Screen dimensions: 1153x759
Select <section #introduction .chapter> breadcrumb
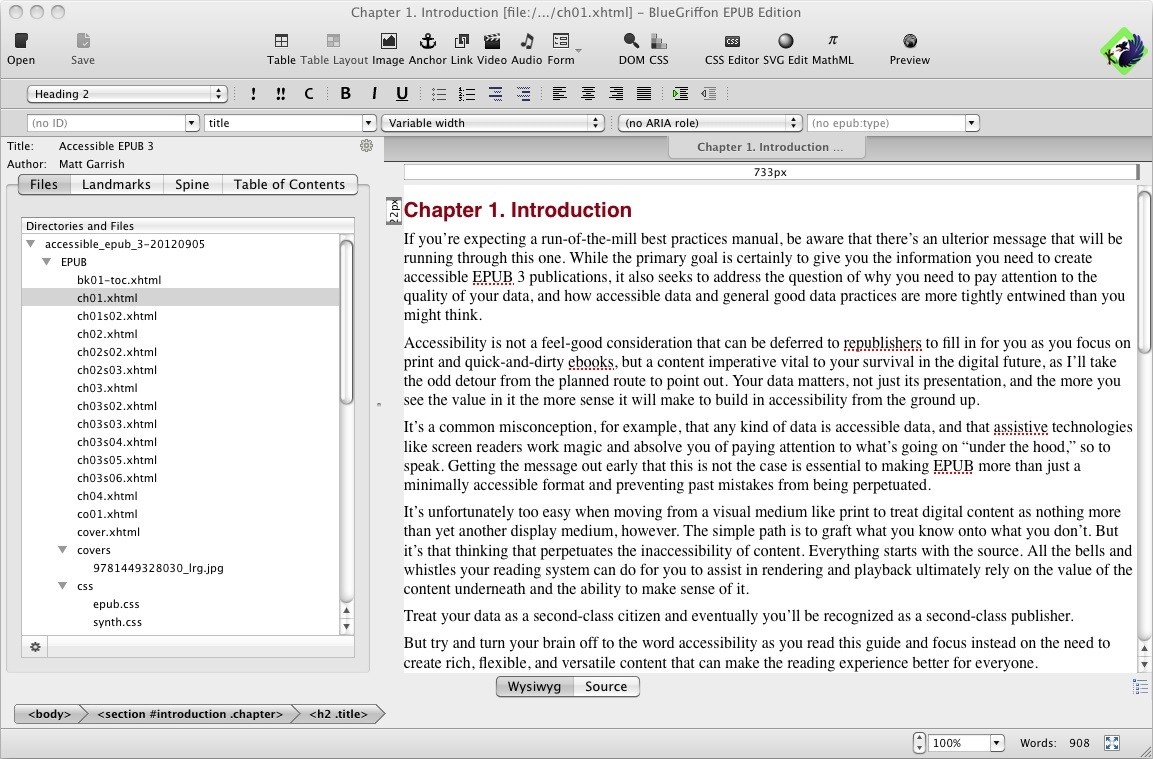(x=190, y=713)
